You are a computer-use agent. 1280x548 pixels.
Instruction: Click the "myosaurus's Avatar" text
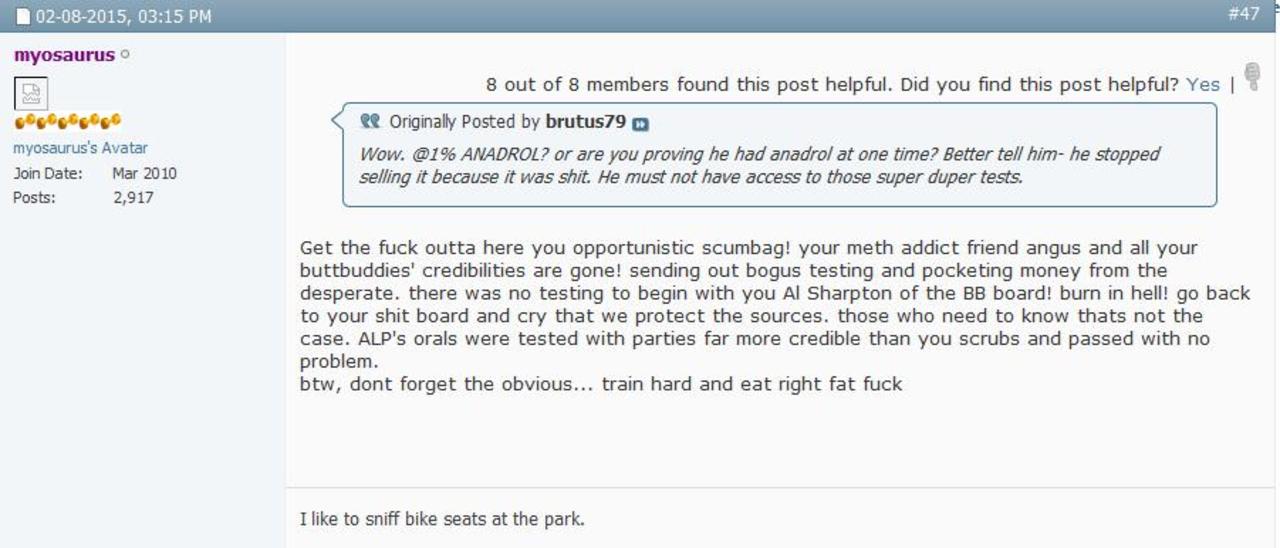click(80, 148)
